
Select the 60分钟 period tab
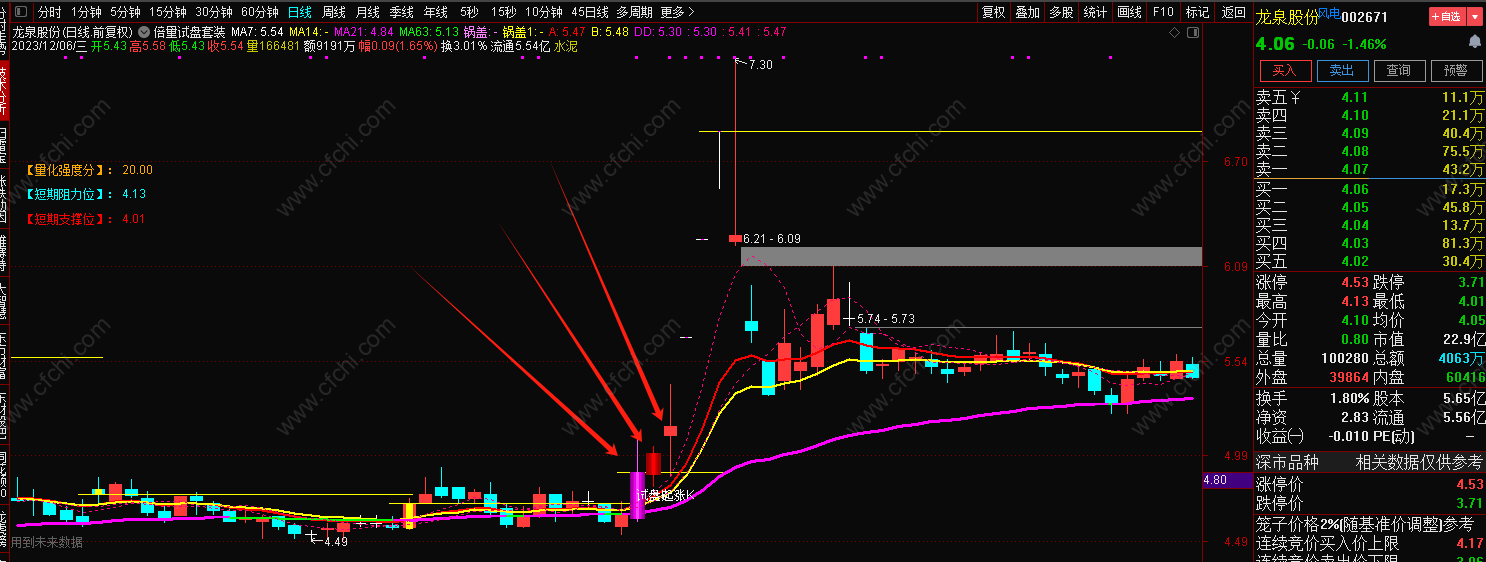pos(260,12)
